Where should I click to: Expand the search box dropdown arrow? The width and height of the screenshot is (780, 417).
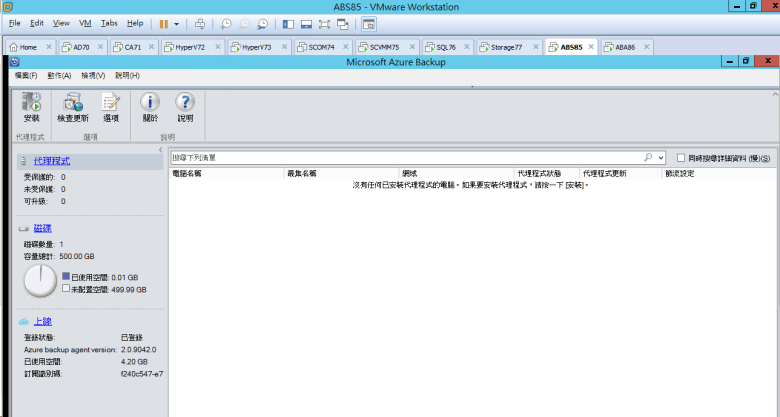pos(660,158)
